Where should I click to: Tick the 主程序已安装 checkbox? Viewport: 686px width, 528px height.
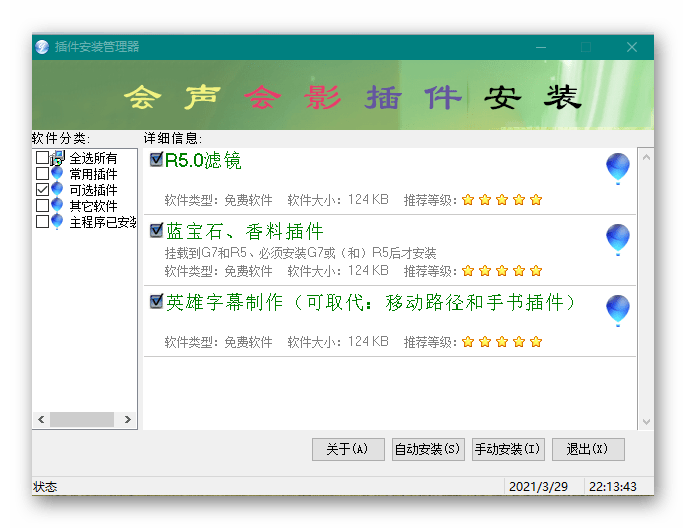(x=42, y=222)
